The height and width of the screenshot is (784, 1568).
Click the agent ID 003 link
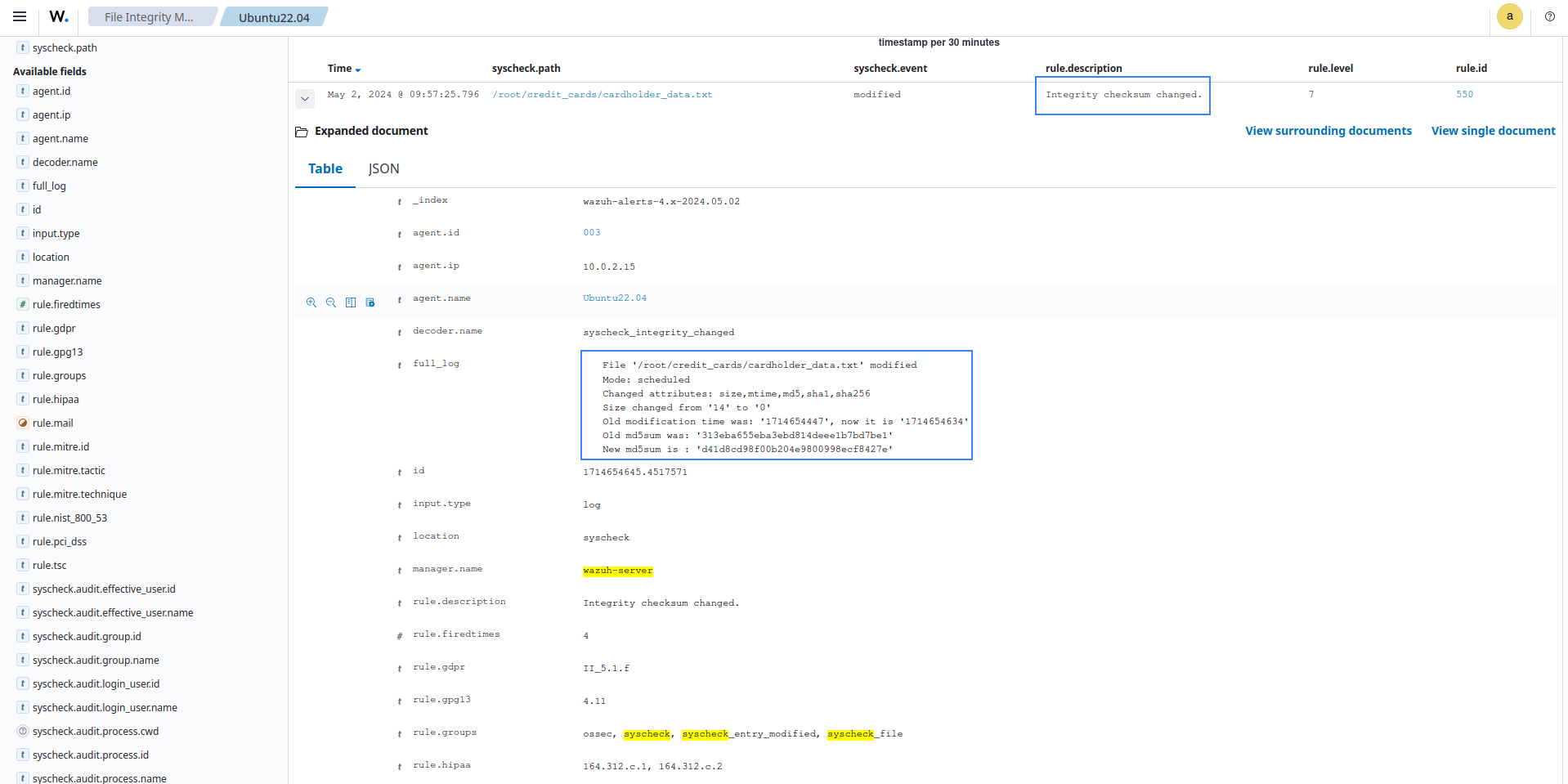592,233
